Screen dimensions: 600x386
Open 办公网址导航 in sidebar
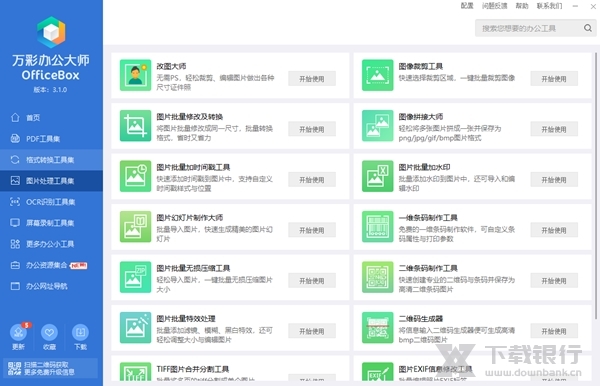[x=51, y=286]
